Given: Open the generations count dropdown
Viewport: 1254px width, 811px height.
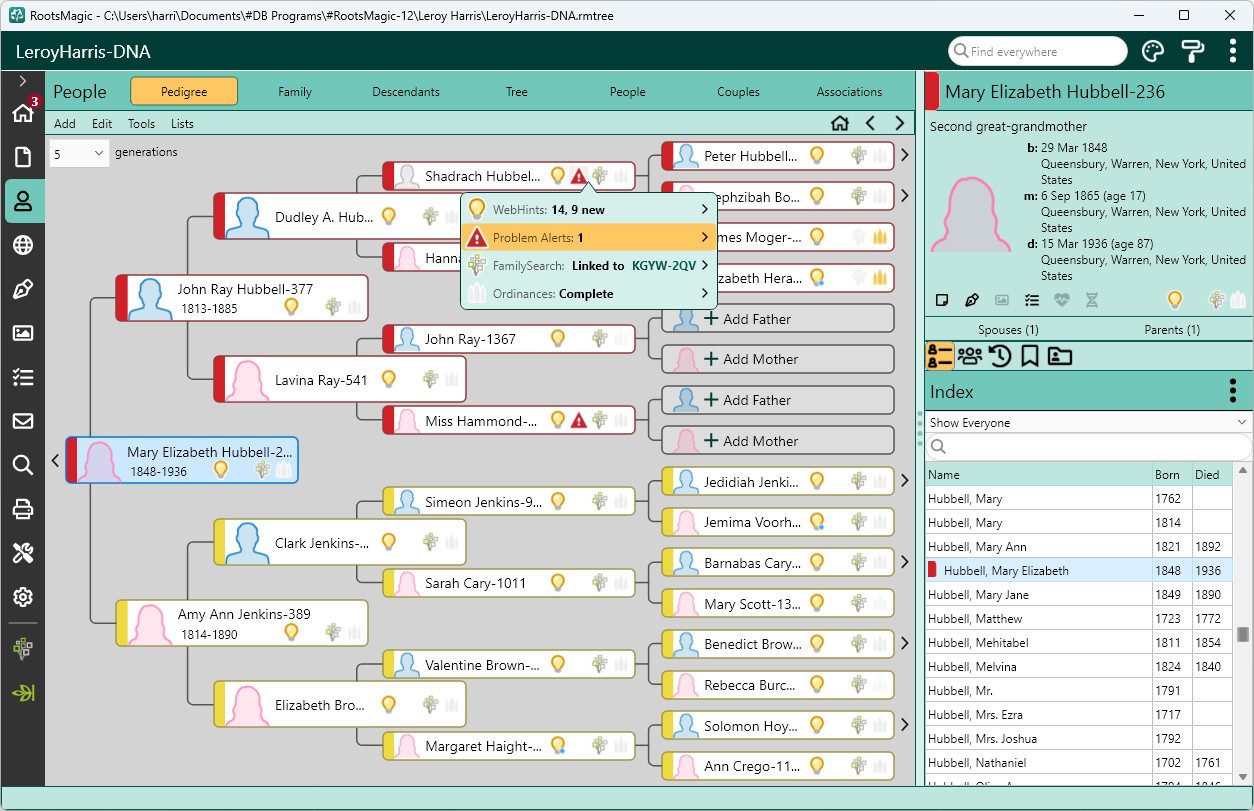Looking at the screenshot, I should pos(79,153).
